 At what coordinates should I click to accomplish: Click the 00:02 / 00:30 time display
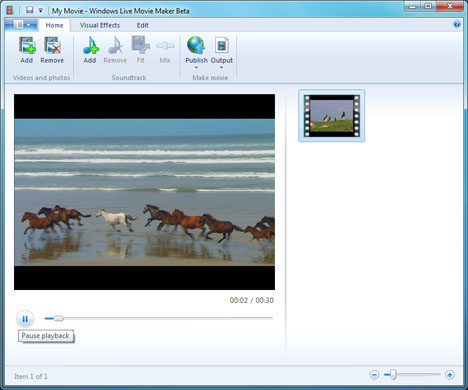(252, 300)
